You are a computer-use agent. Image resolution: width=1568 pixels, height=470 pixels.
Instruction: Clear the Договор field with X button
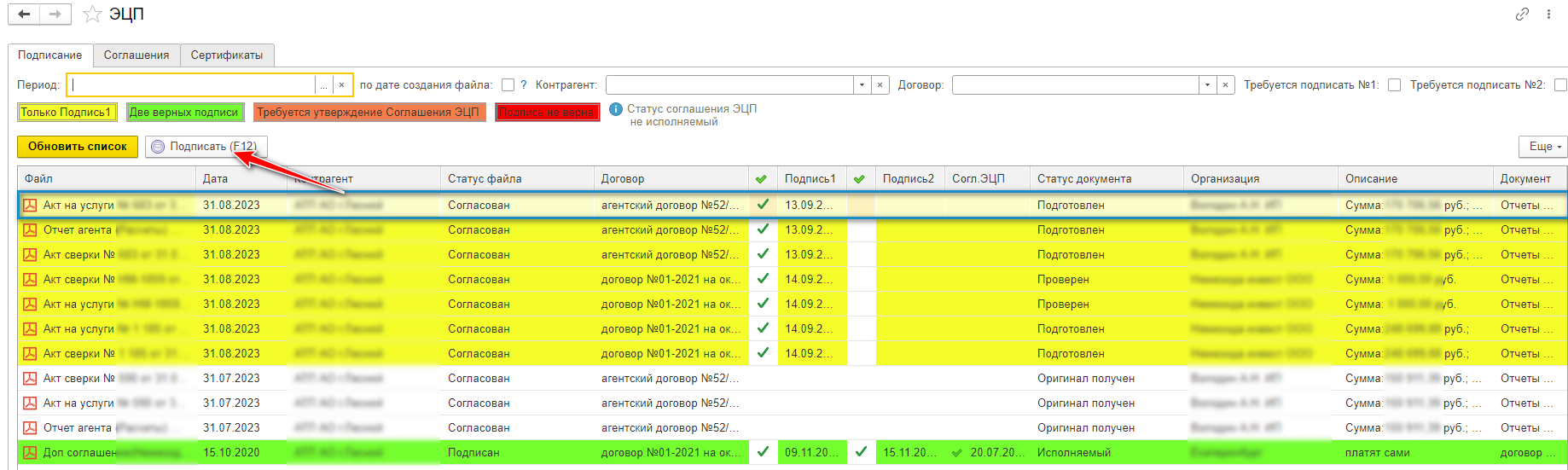coord(1225,85)
